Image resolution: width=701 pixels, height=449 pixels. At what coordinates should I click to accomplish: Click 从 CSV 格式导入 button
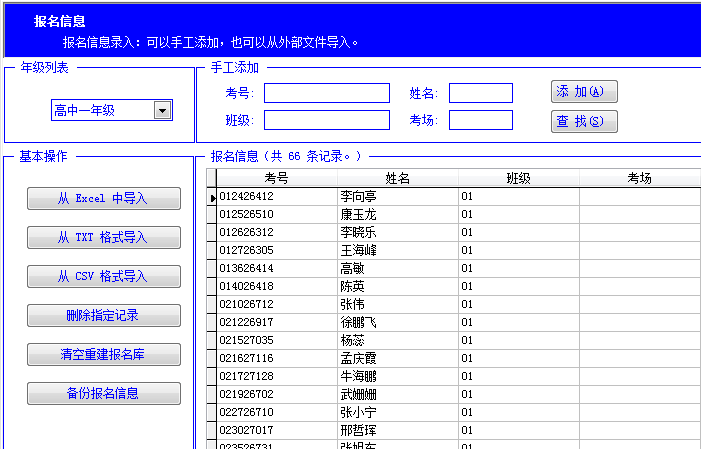103,276
